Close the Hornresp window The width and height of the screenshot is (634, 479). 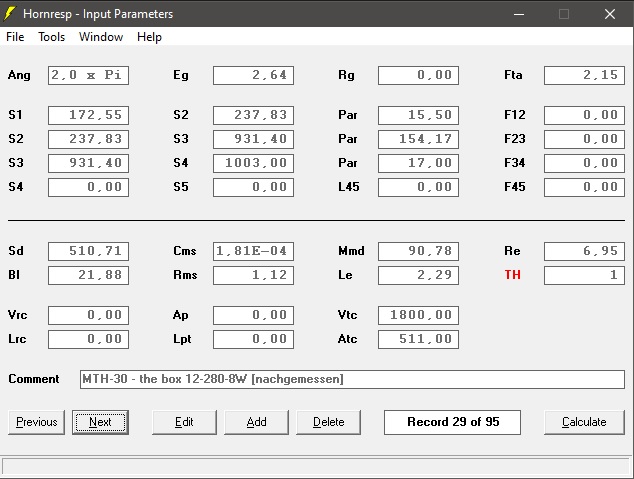[x=610, y=14]
